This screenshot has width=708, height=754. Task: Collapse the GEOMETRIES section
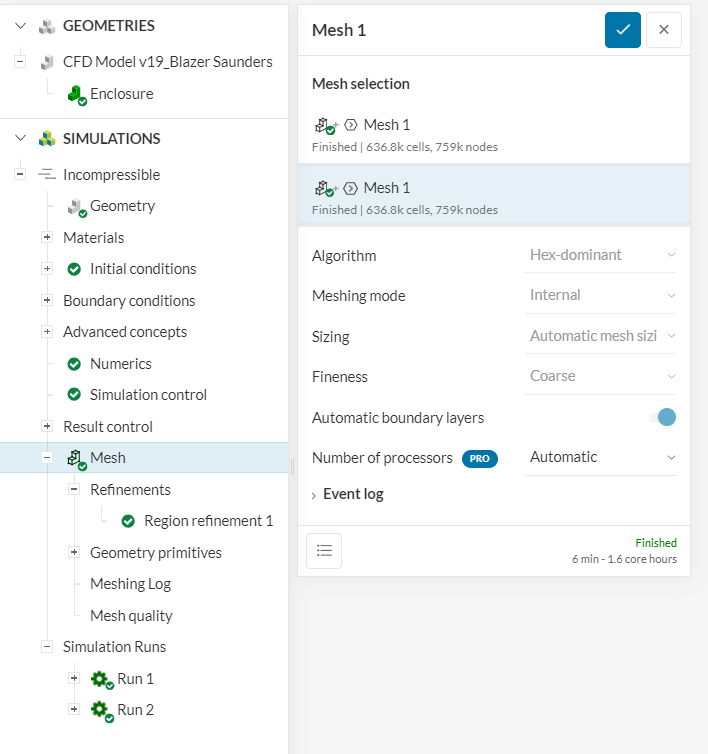pyautogui.click(x=20, y=26)
